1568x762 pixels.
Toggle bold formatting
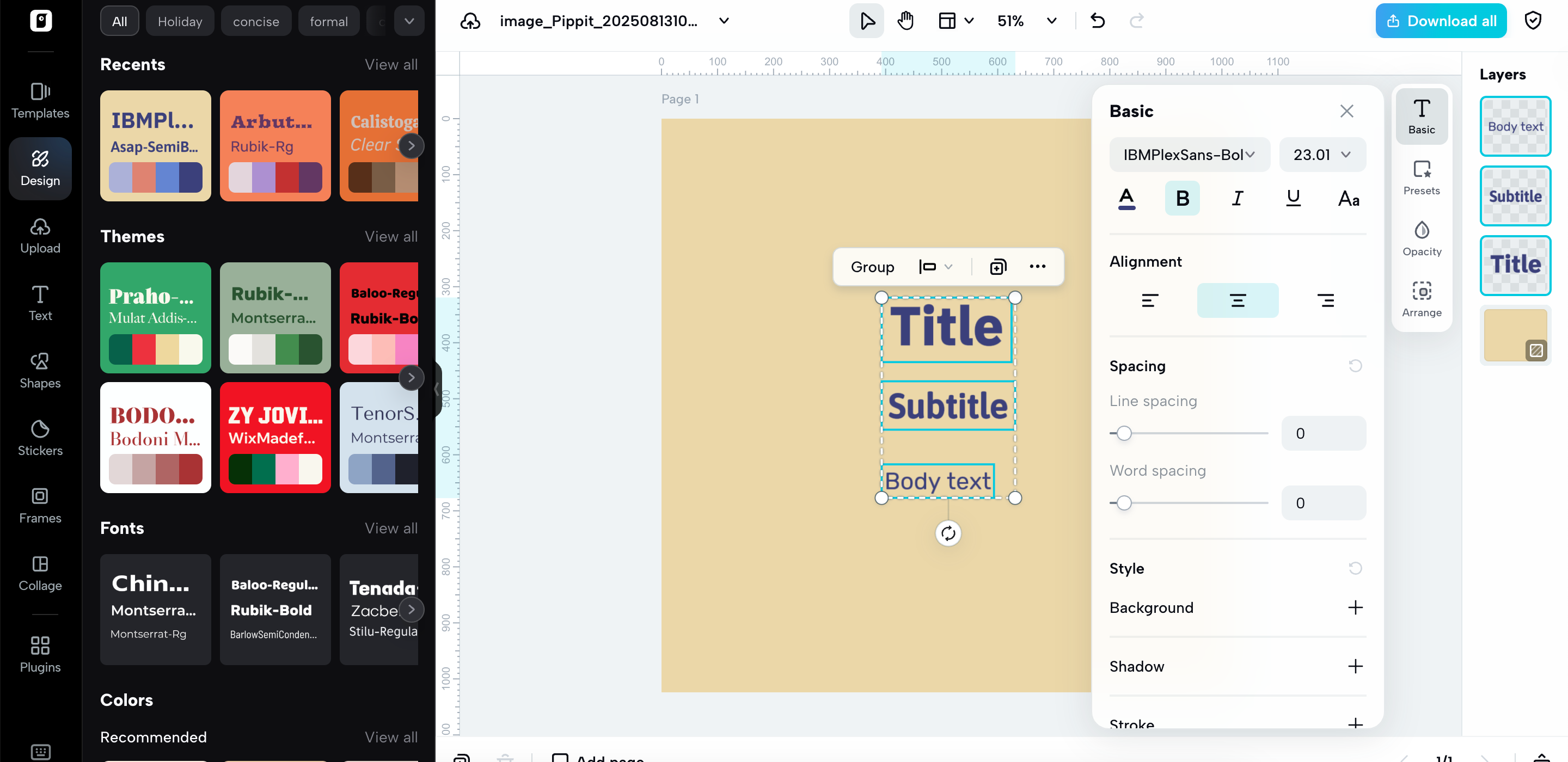coord(1182,198)
